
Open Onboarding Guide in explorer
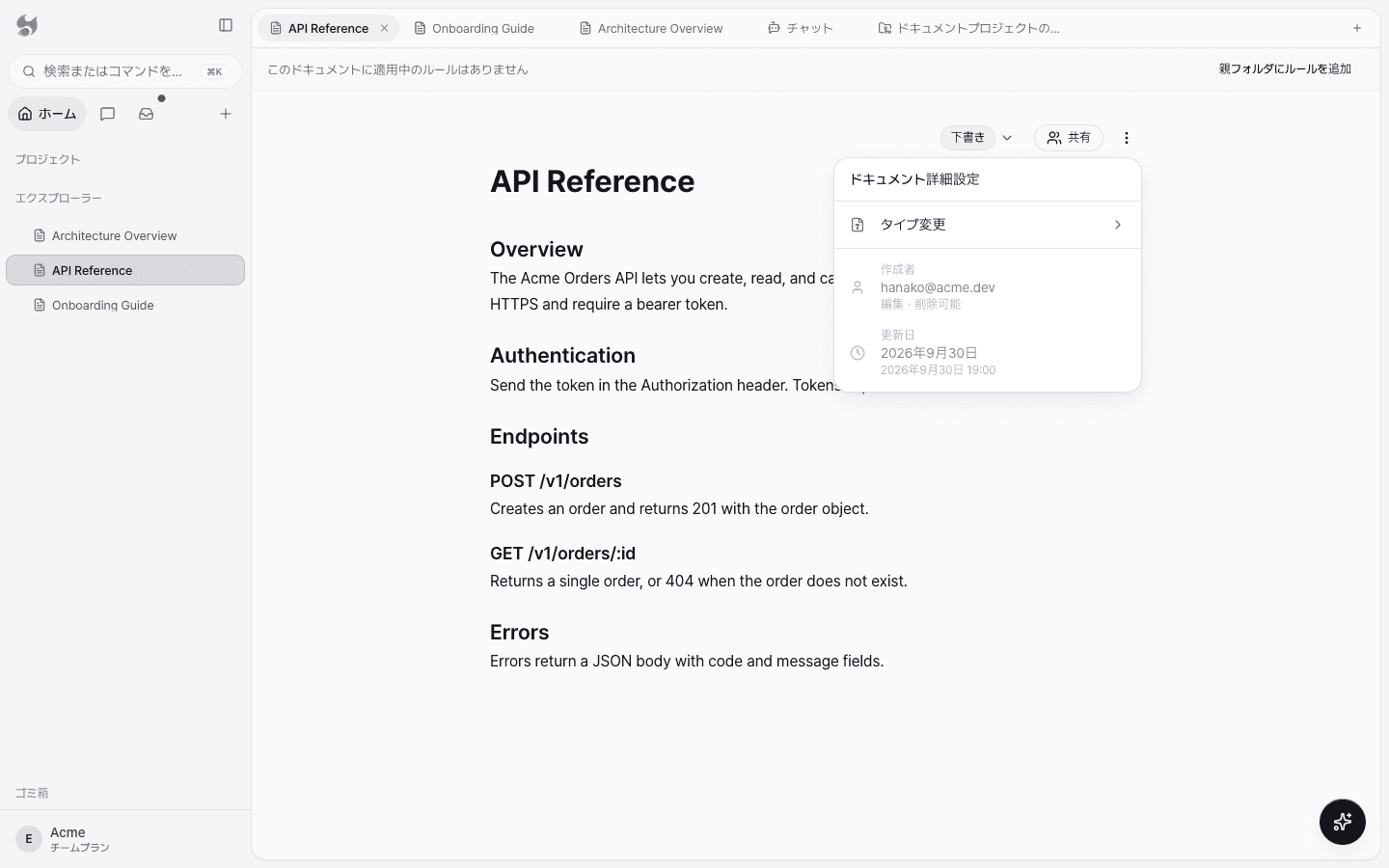click(125, 305)
